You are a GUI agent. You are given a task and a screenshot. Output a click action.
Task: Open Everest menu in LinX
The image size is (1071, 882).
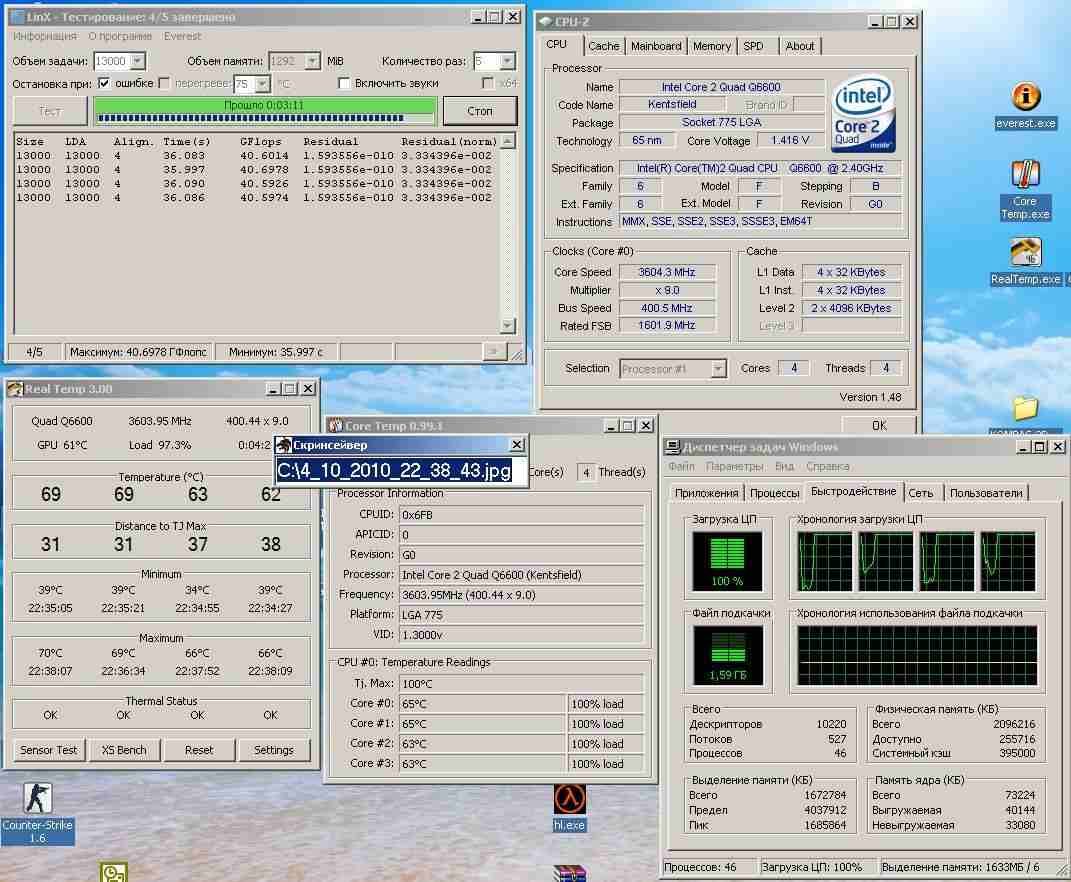click(182, 36)
